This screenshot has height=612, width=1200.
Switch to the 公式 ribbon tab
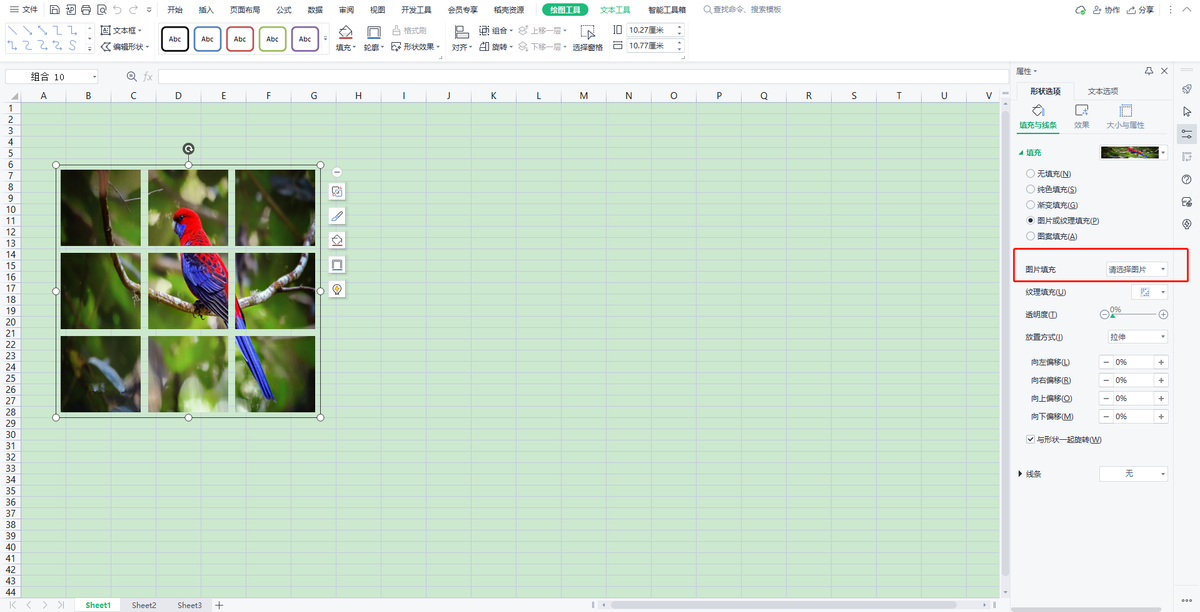284,9
